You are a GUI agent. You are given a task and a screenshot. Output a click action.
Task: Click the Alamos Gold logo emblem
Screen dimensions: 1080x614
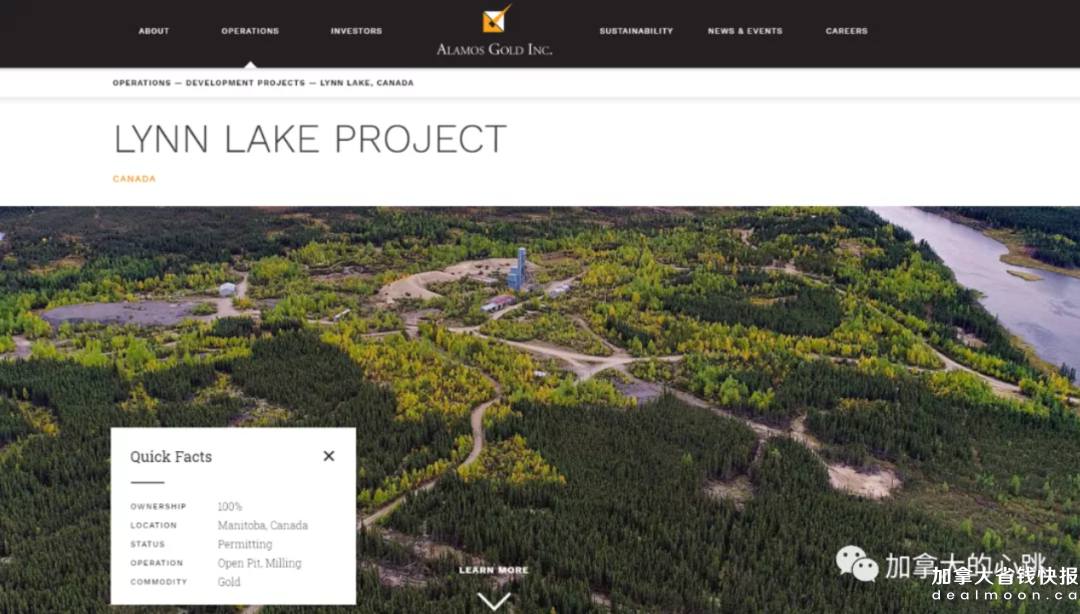[495, 19]
